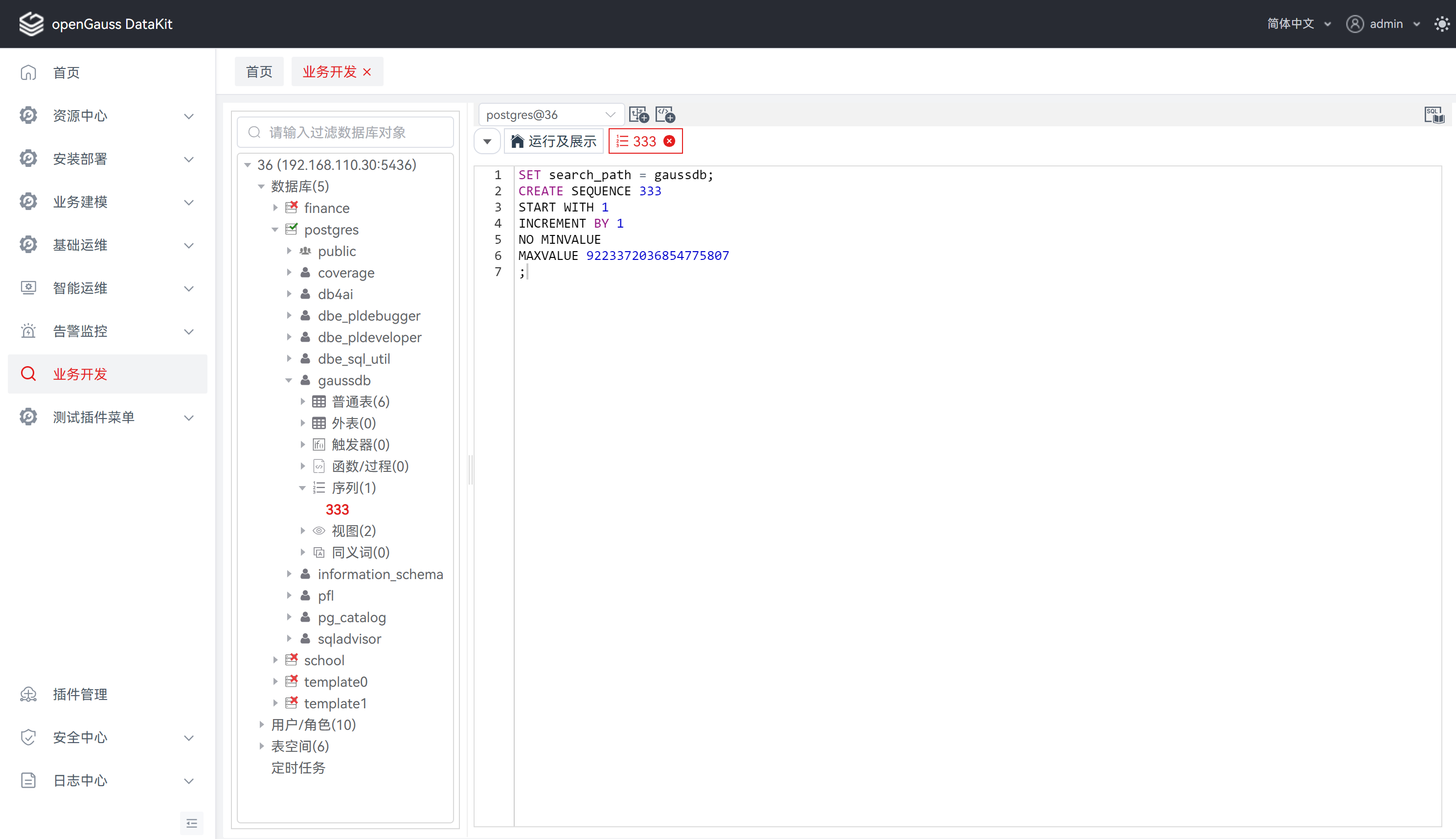
Task: Expand the finance database node
Action: pyautogui.click(x=275, y=208)
